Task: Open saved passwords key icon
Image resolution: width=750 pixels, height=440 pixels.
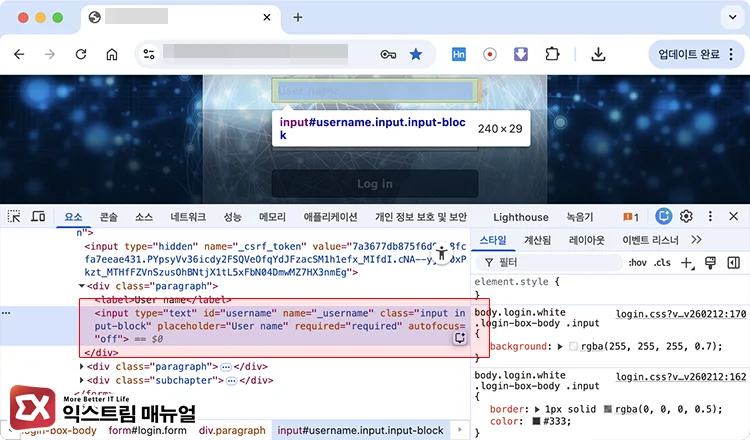Action: click(x=388, y=55)
